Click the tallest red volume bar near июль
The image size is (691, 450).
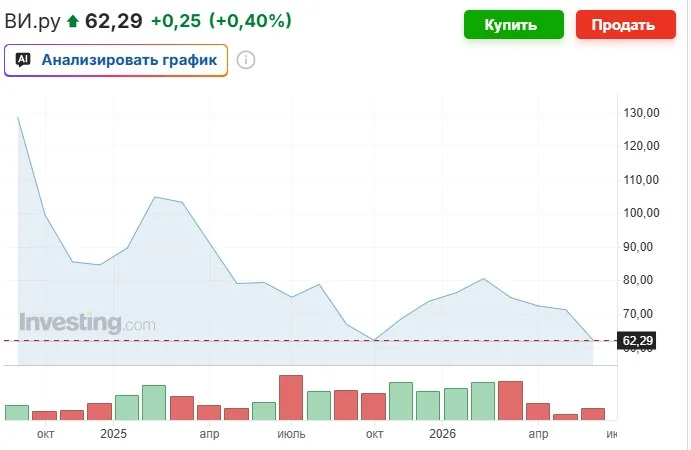(291, 398)
